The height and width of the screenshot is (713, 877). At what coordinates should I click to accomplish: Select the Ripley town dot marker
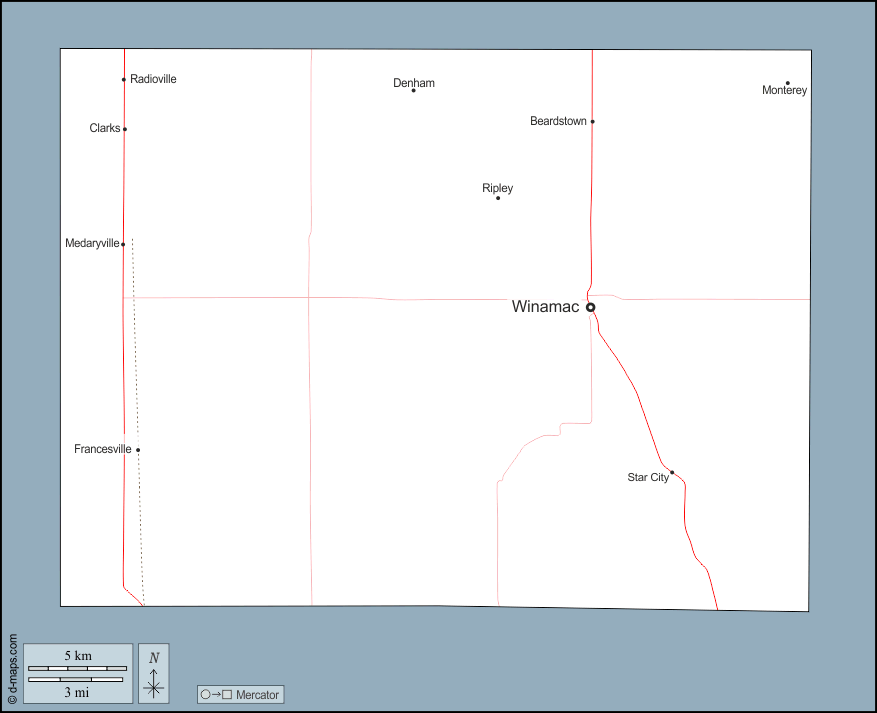(x=498, y=198)
